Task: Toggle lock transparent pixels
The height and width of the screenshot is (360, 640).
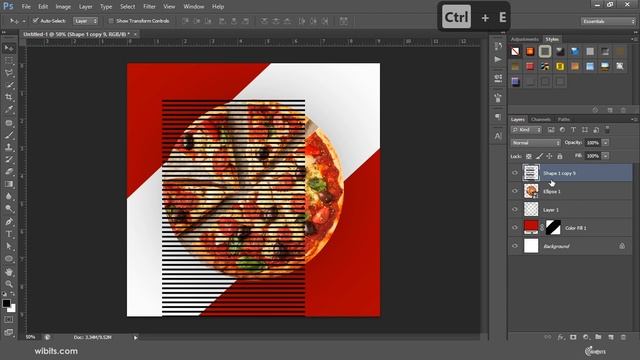Action: 529,156
